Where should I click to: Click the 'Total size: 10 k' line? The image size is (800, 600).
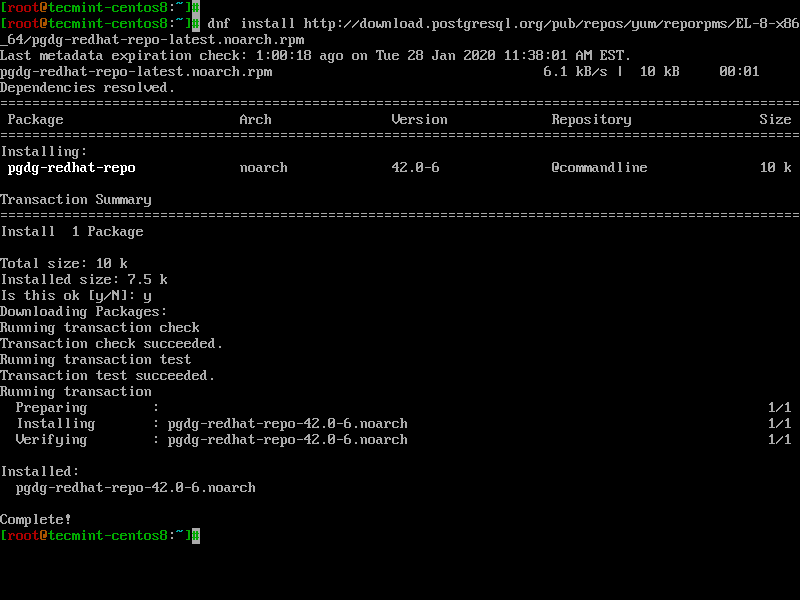(64, 264)
